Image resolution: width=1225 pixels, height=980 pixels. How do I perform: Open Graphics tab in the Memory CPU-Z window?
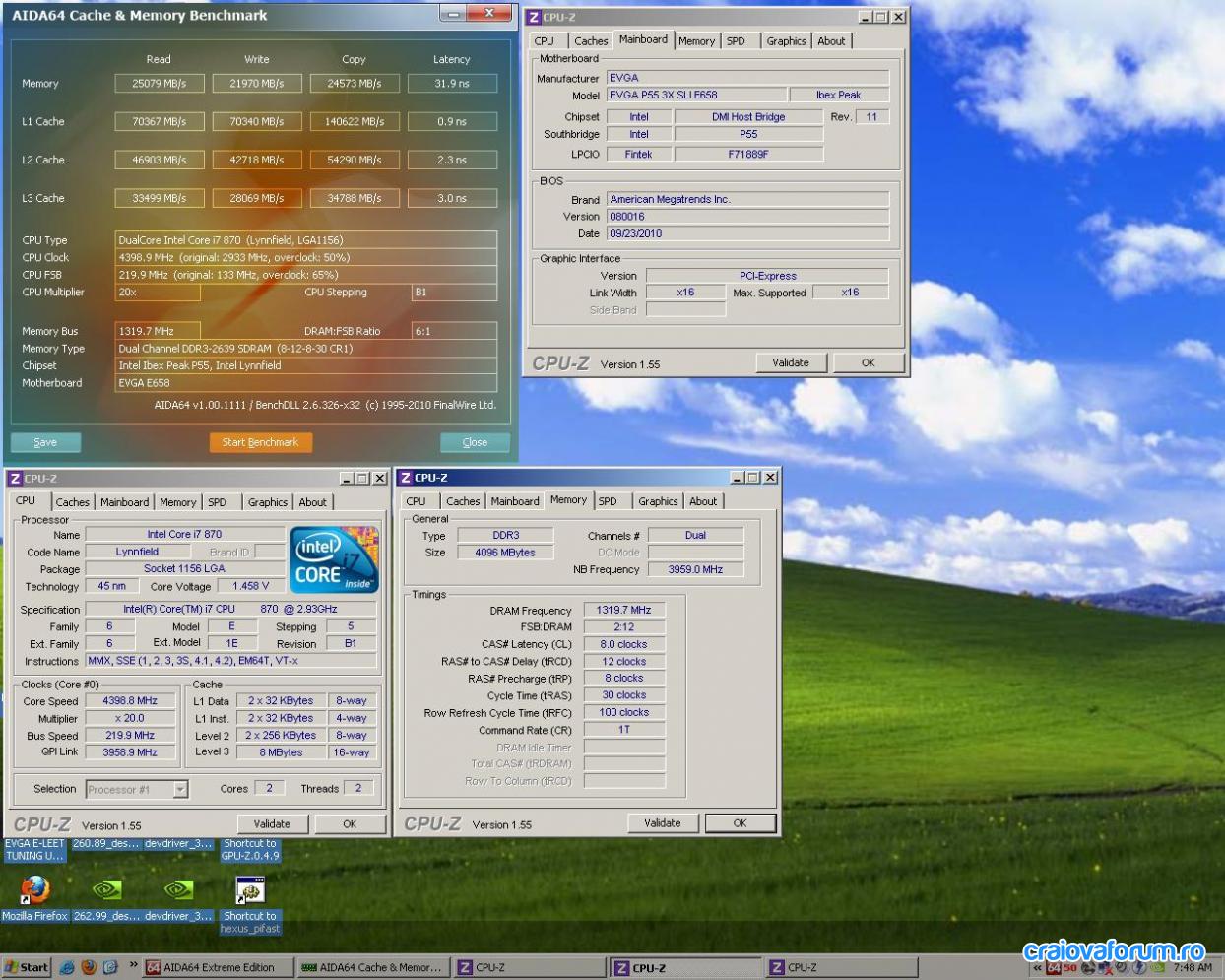pos(658,501)
